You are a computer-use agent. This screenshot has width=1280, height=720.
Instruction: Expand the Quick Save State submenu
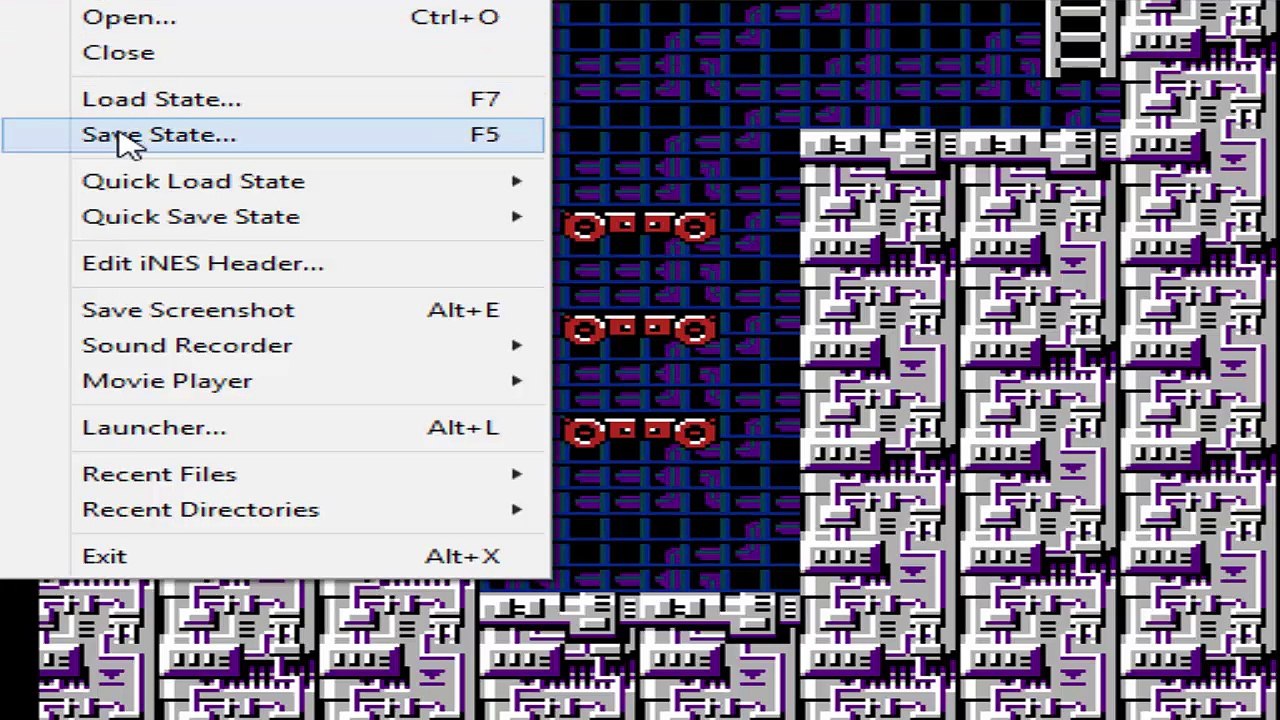[x=273, y=217]
